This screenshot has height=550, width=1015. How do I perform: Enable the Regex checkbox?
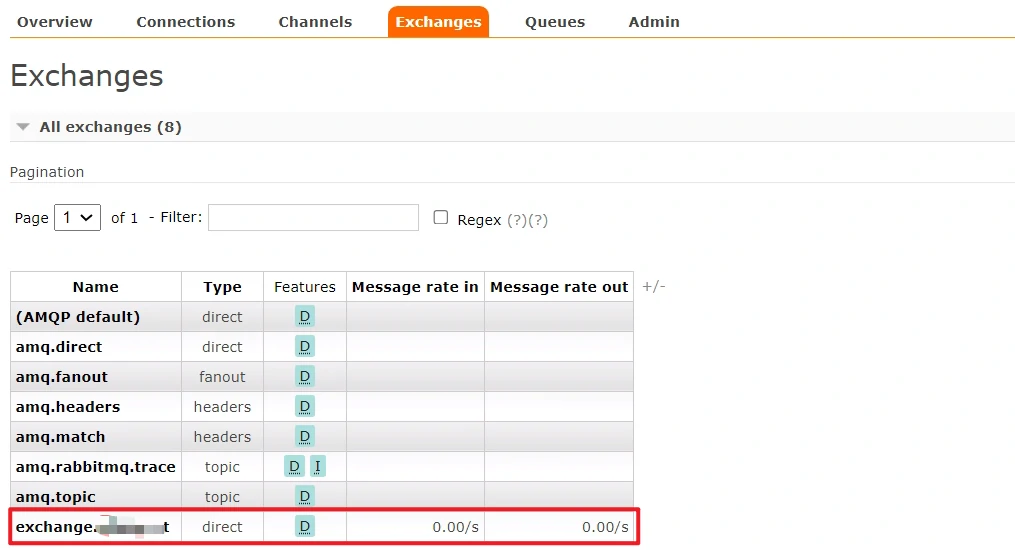click(441, 218)
